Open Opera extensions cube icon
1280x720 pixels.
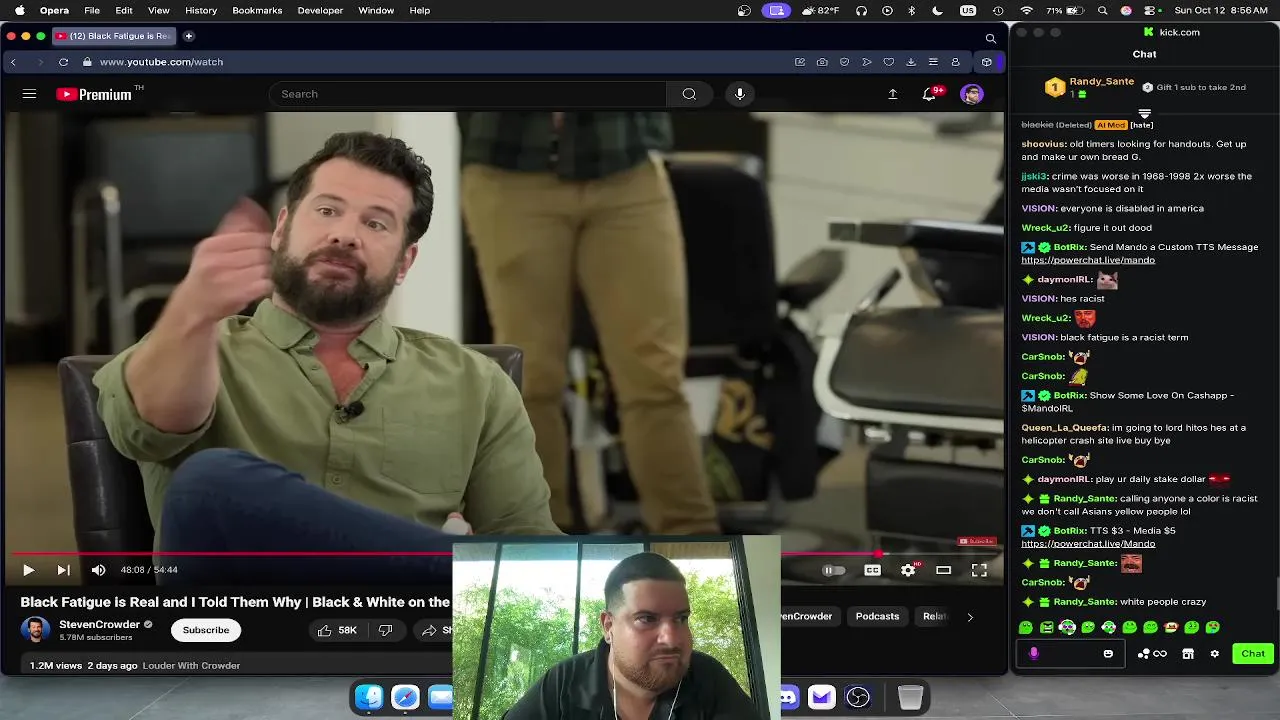pyautogui.click(x=987, y=62)
